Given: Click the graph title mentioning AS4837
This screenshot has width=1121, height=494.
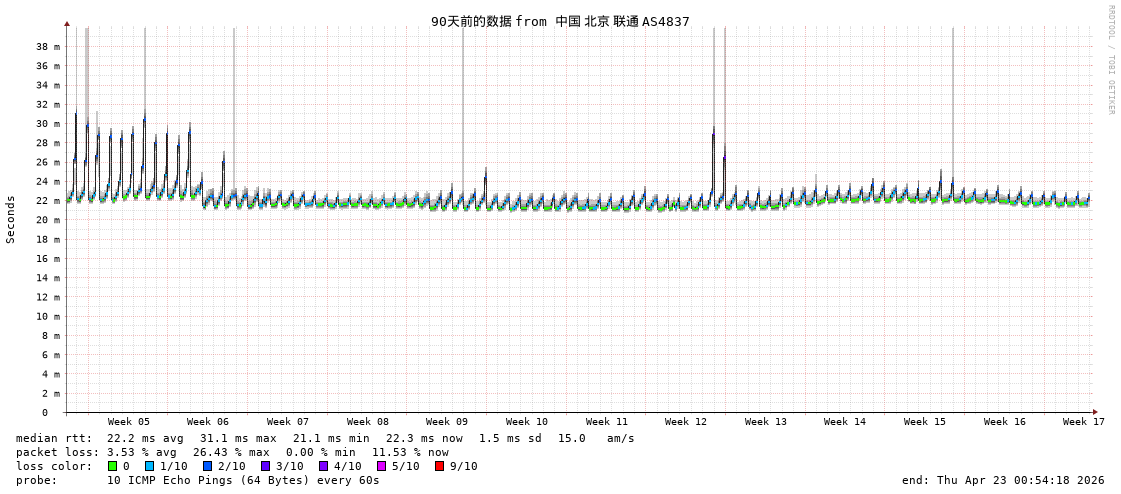Looking at the screenshot, I should (x=560, y=21).
